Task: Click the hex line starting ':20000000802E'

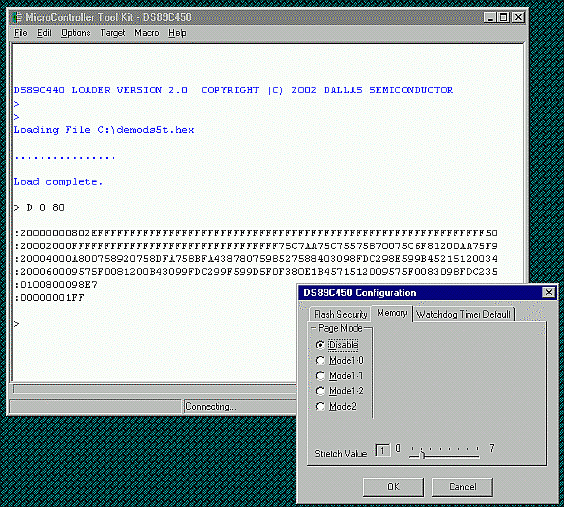Action: point(256,233)
